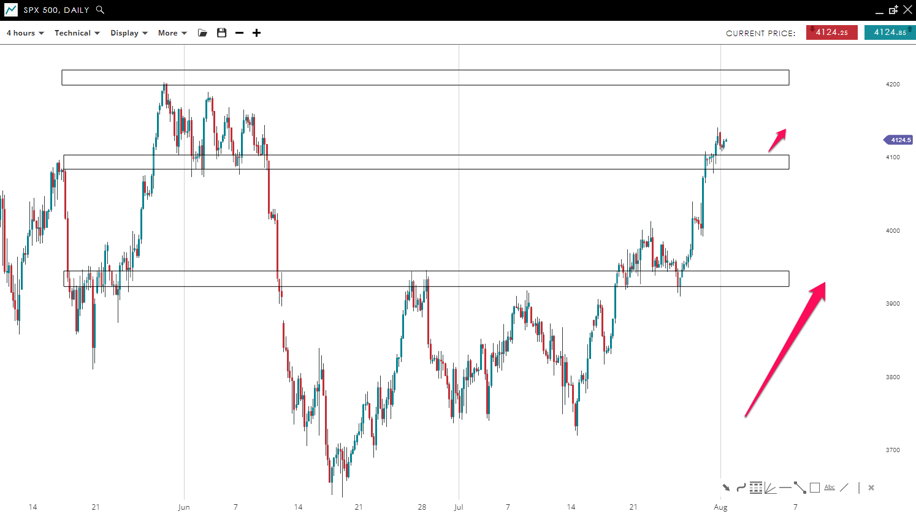This screenshot has height=514, width=916.
Task: Pick the diagonal line tool
Action: pyautogui.click(x=844, y=488)
